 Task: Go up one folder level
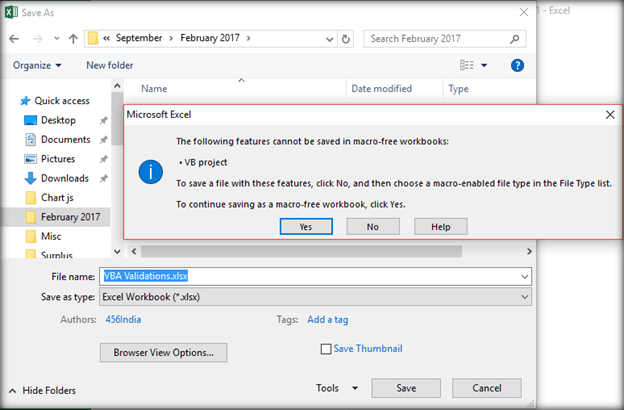73,39
